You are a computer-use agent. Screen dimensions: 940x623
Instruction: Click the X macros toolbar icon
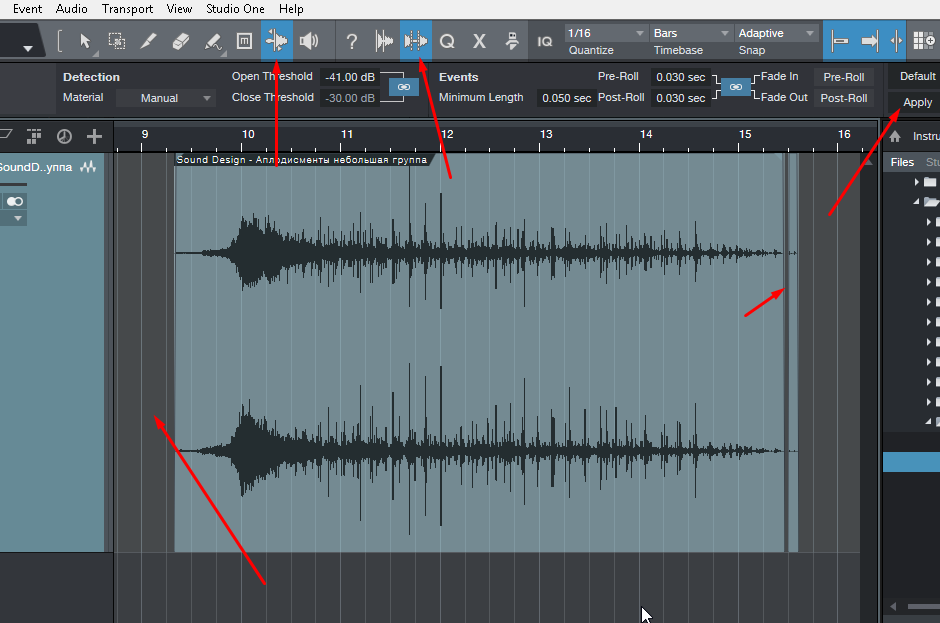click(x=479, y=41)
